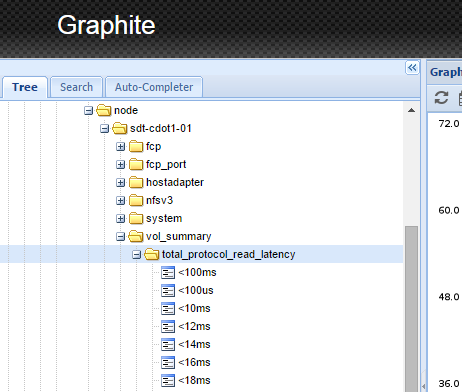Collapse the total_protocol_read_latency folder
Screen dimensions: 462x392
[x=136, y=254]
